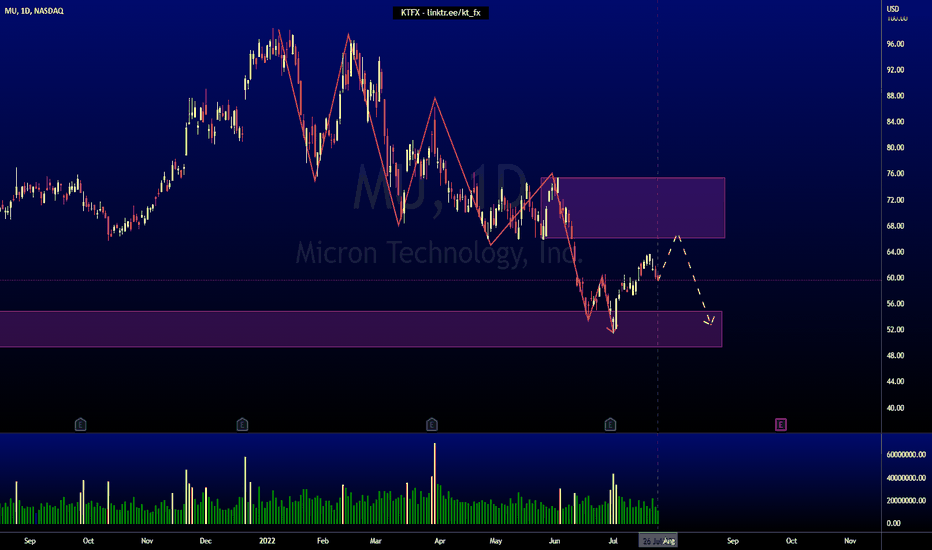This screenshot has height=550, width=932.
Task: Click the 68.00 price axis label
Action: (x=895, y=226)
